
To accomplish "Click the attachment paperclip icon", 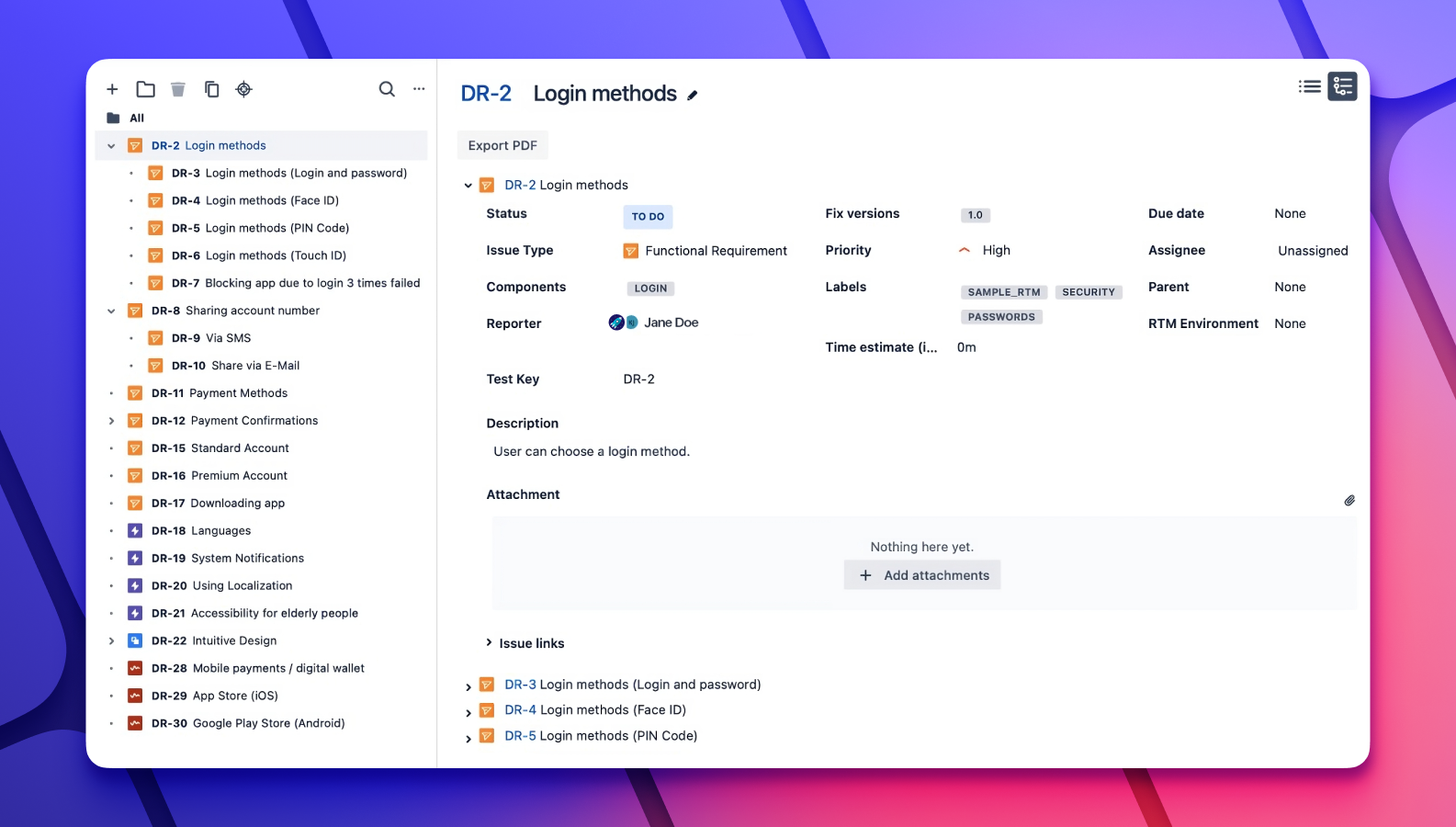I will point(1349,501).
